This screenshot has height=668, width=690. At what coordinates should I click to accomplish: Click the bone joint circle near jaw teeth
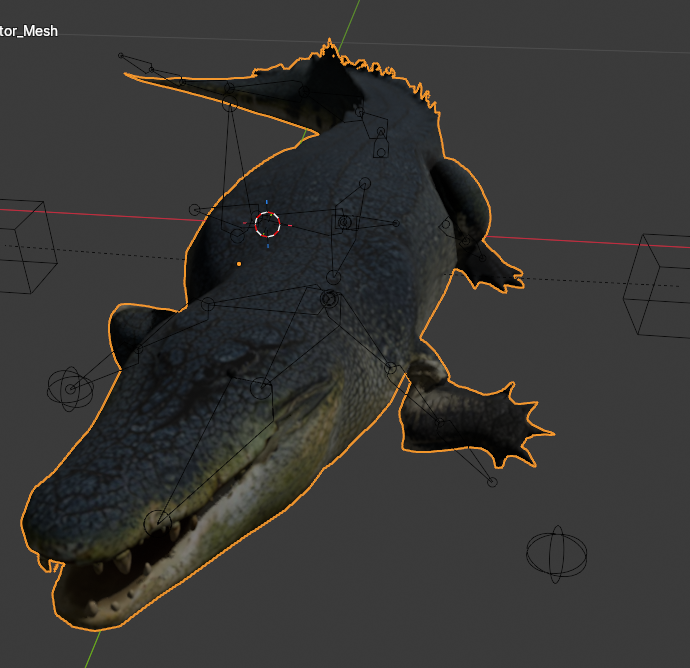coord(157,523)
